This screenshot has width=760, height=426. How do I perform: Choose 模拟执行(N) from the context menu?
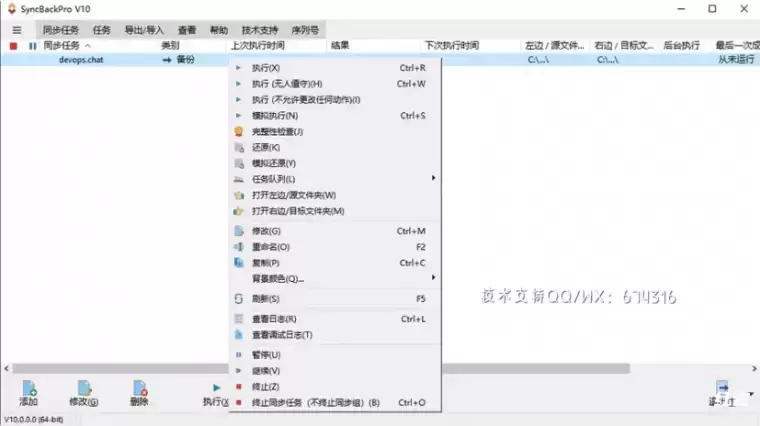click(335, 116)
